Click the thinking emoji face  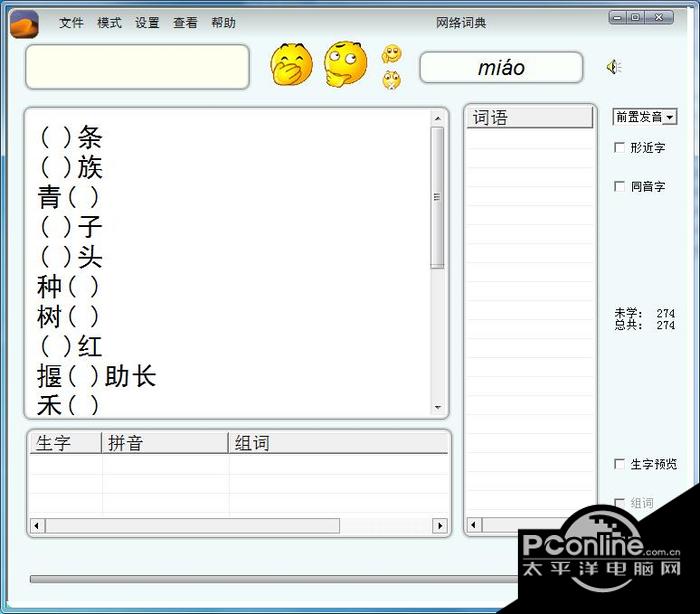pos(345,64)
